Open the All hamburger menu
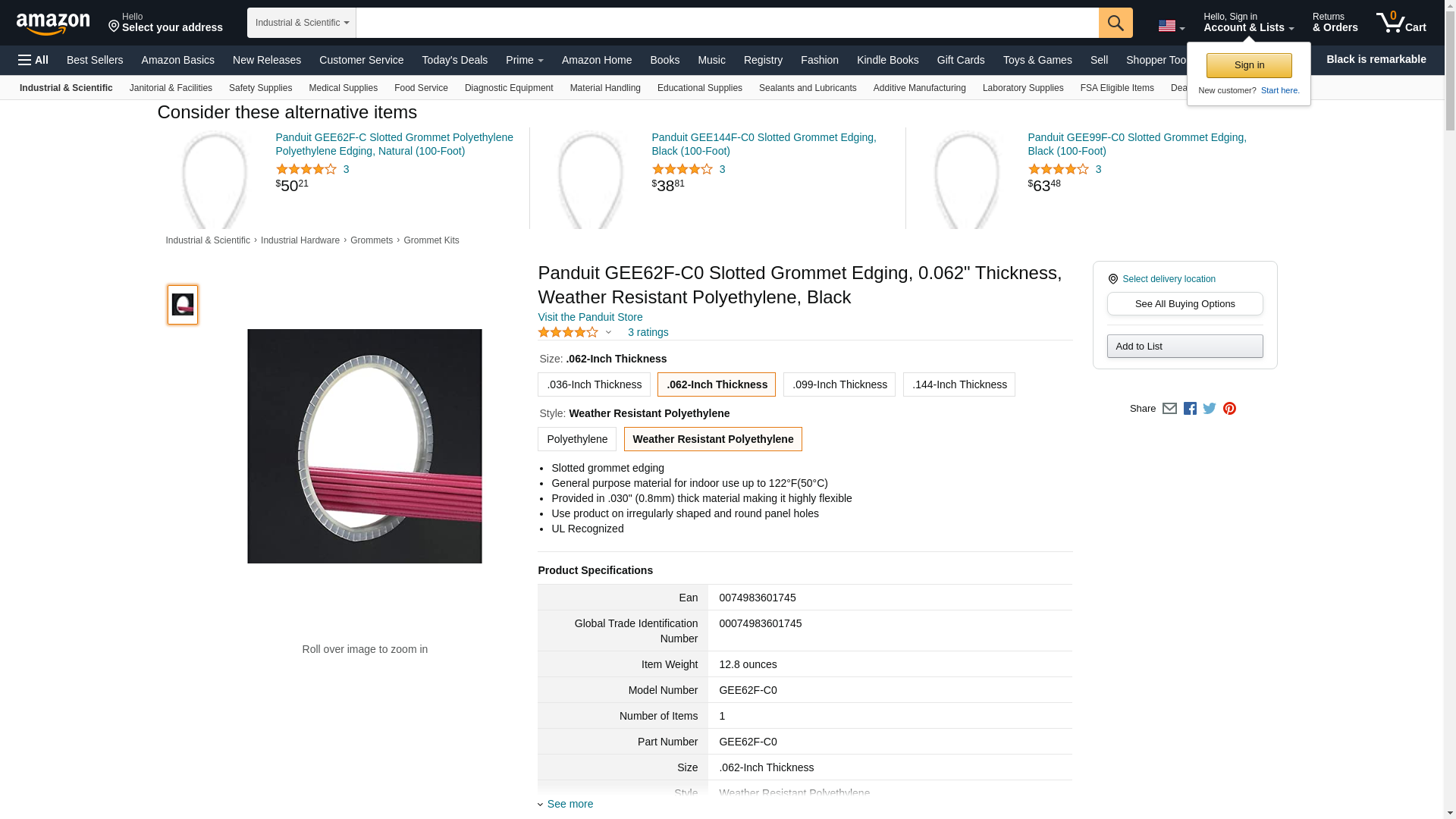1456x819 pixels. coord(33,60)
